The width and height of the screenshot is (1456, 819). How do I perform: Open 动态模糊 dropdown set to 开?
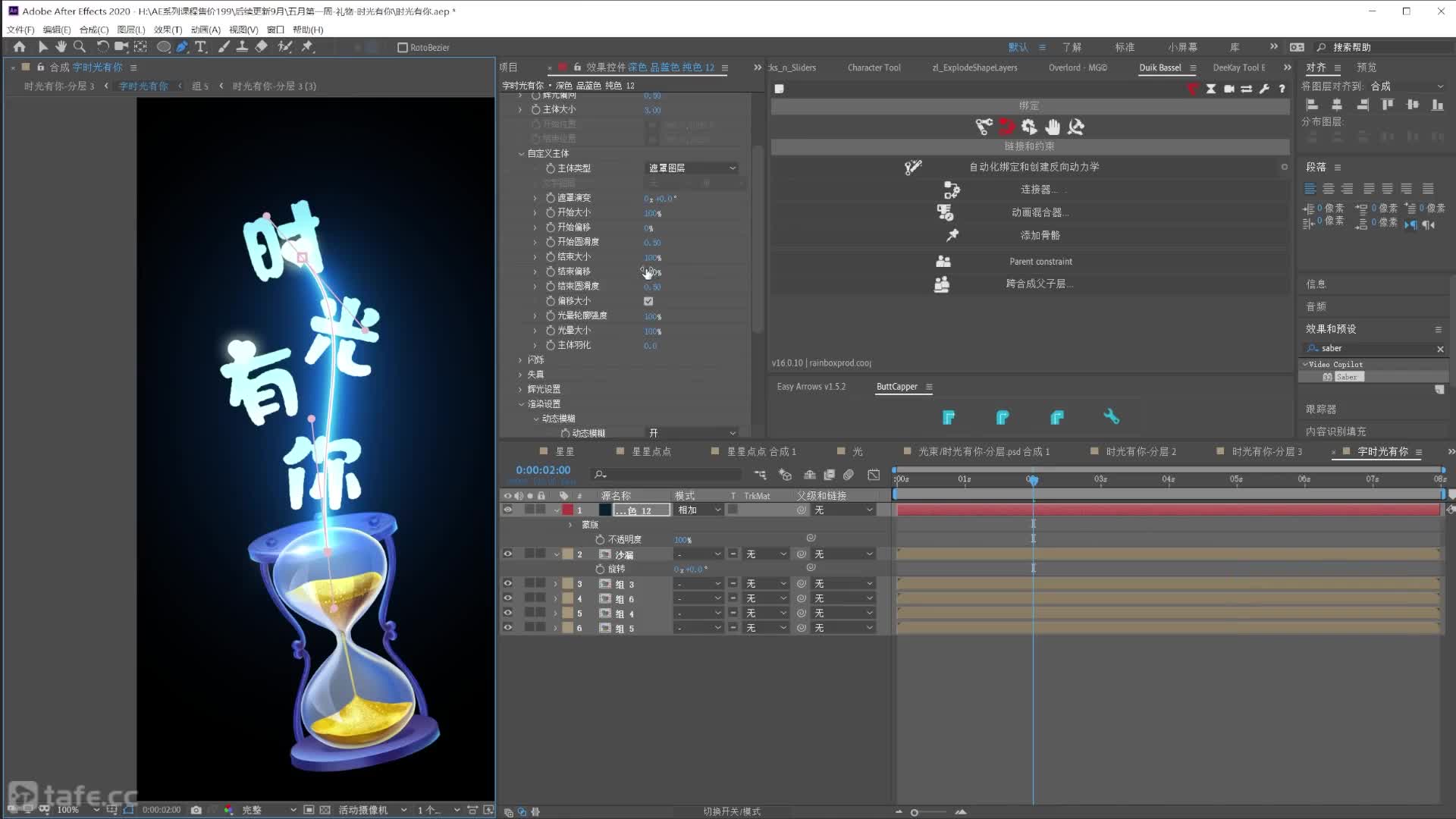[x=692, y=433]
